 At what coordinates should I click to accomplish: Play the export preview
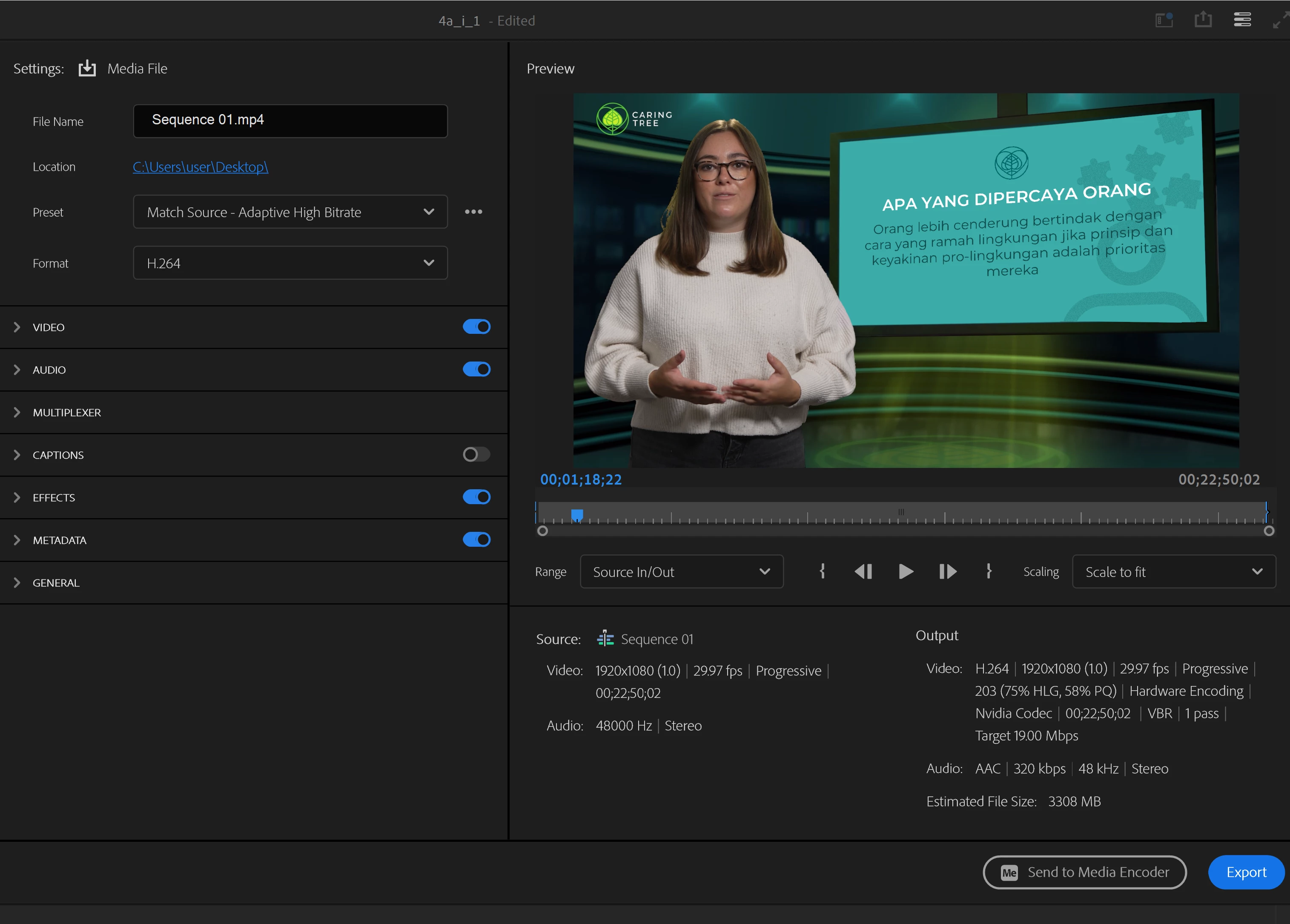[906, 571]
